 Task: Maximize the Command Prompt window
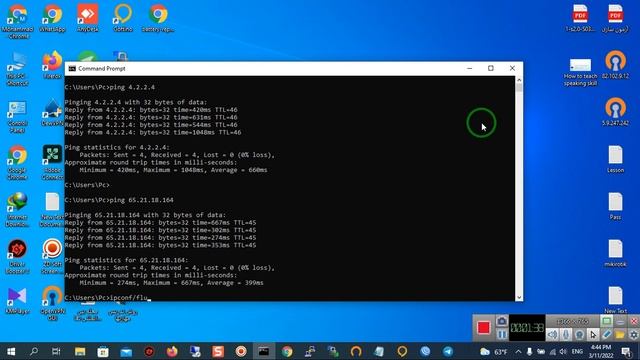pyautogui.click(x=491, y=68)
